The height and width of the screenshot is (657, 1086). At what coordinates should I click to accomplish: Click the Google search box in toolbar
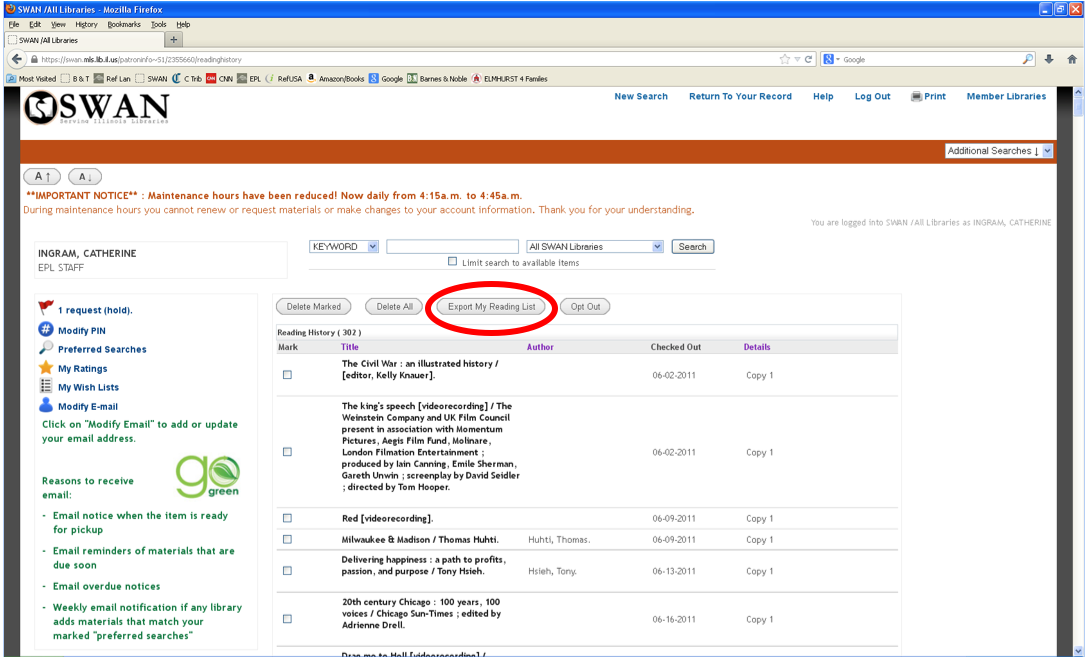click(x=932, y=60)
